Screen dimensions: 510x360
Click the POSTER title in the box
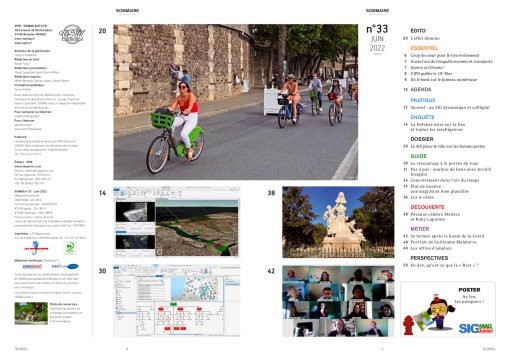(x=469, y=290)
